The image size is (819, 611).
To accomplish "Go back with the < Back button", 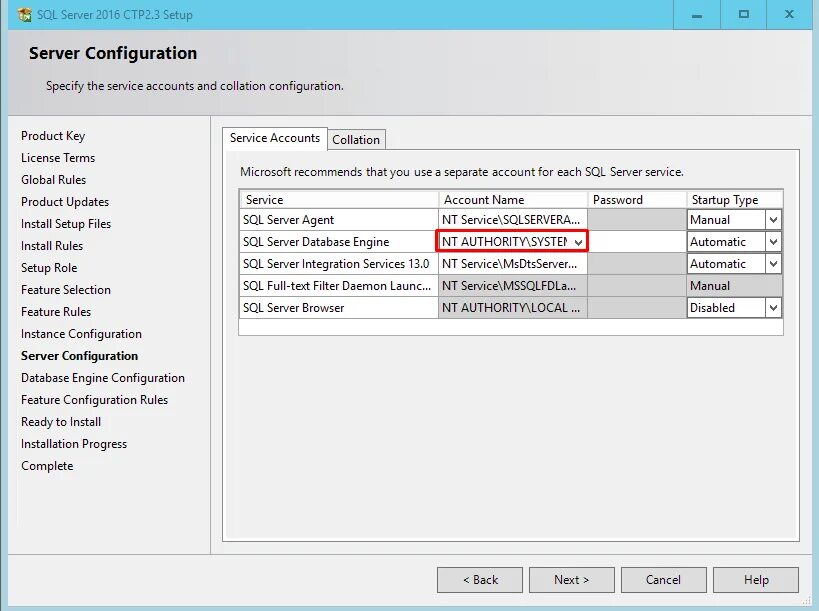I will 480,580.
